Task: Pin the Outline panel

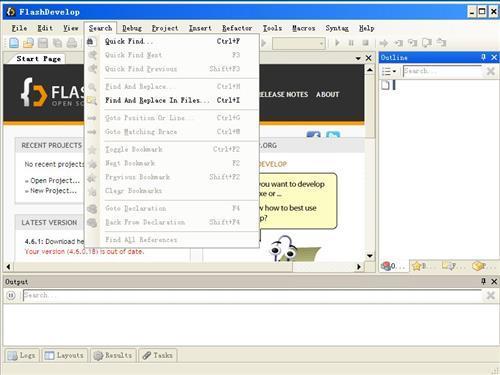Action: pyautogui.click(x=483, y=57)
